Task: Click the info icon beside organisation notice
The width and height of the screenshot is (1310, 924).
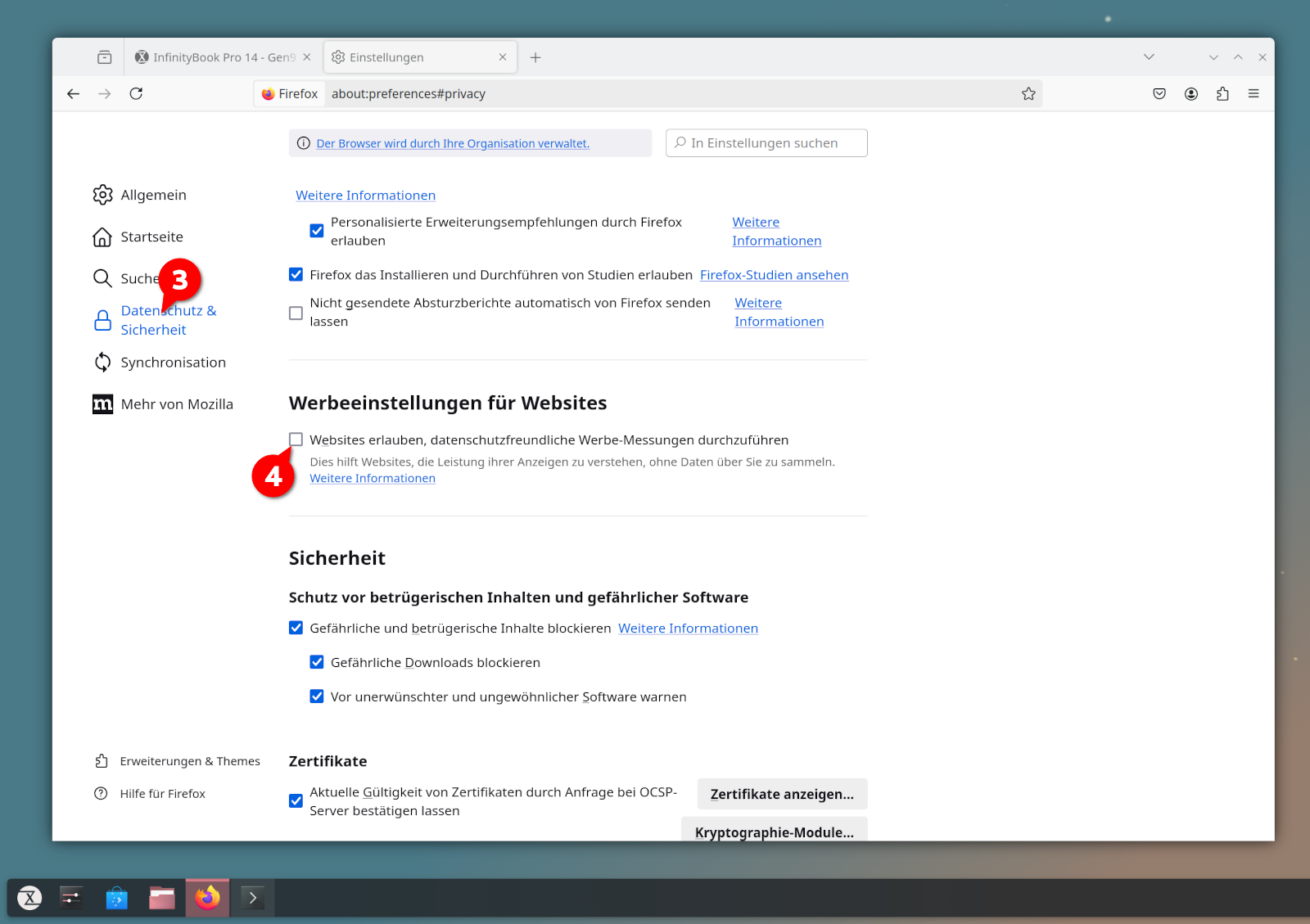Action: tap(303, 143)
